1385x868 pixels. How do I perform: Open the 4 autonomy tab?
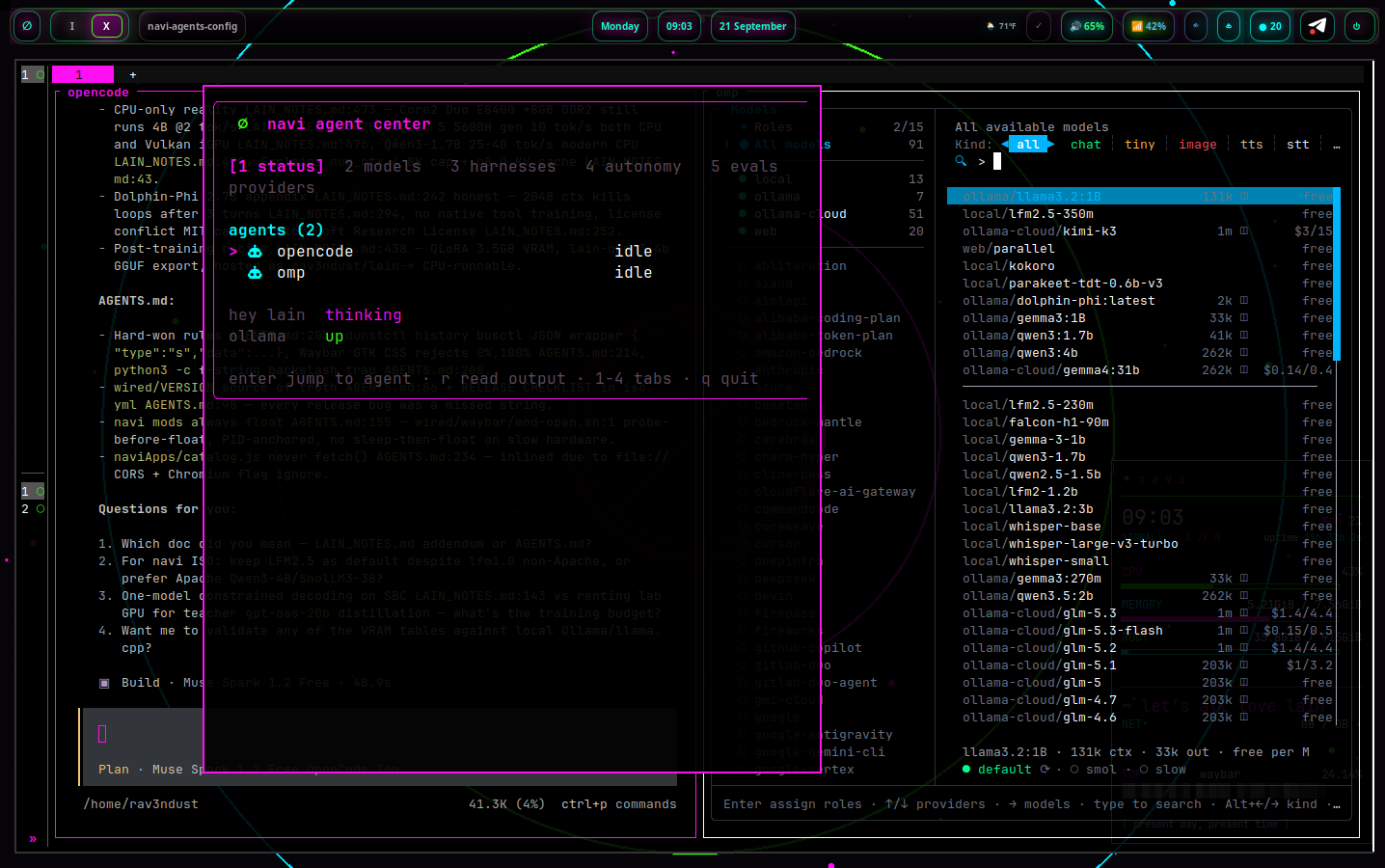point(634,167)
